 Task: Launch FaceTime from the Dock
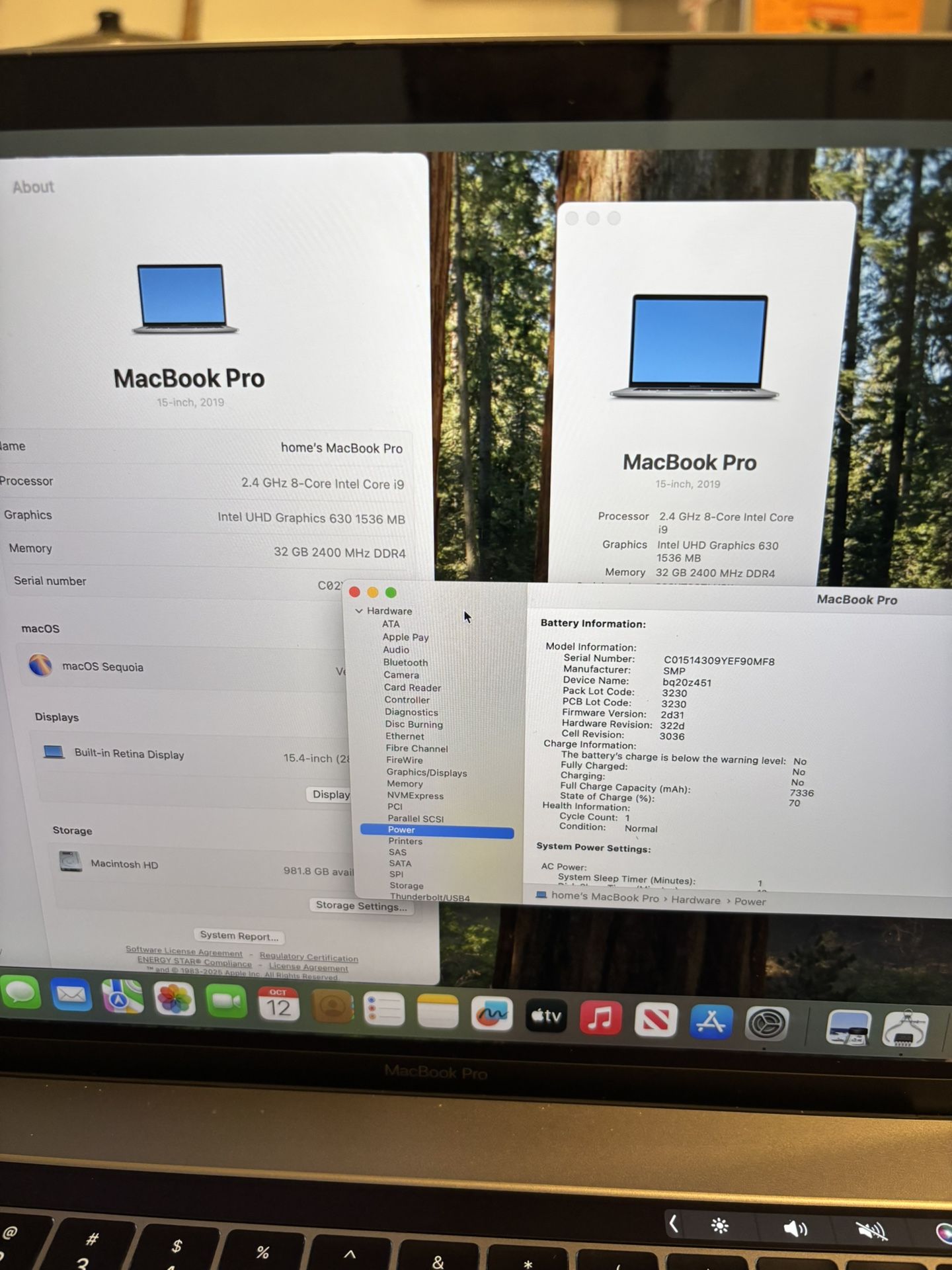(x=227, y=1001)
